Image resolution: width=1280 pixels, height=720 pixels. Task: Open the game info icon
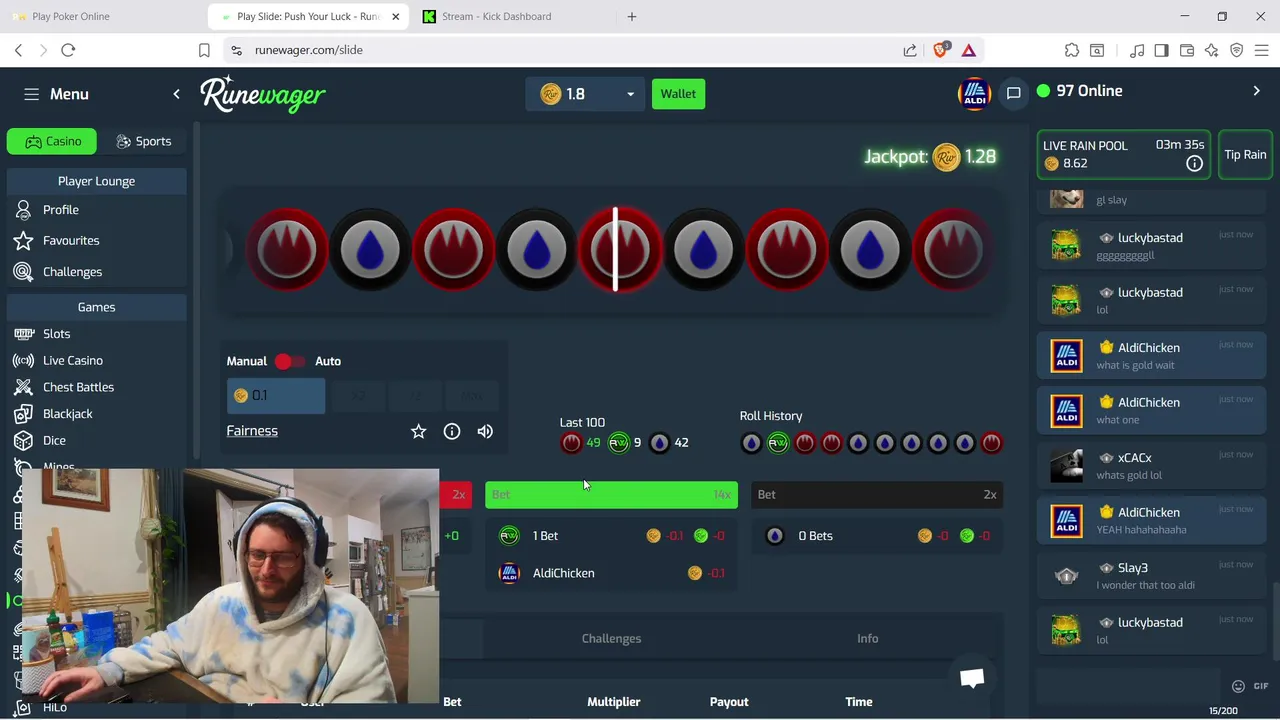pos(452,431)
